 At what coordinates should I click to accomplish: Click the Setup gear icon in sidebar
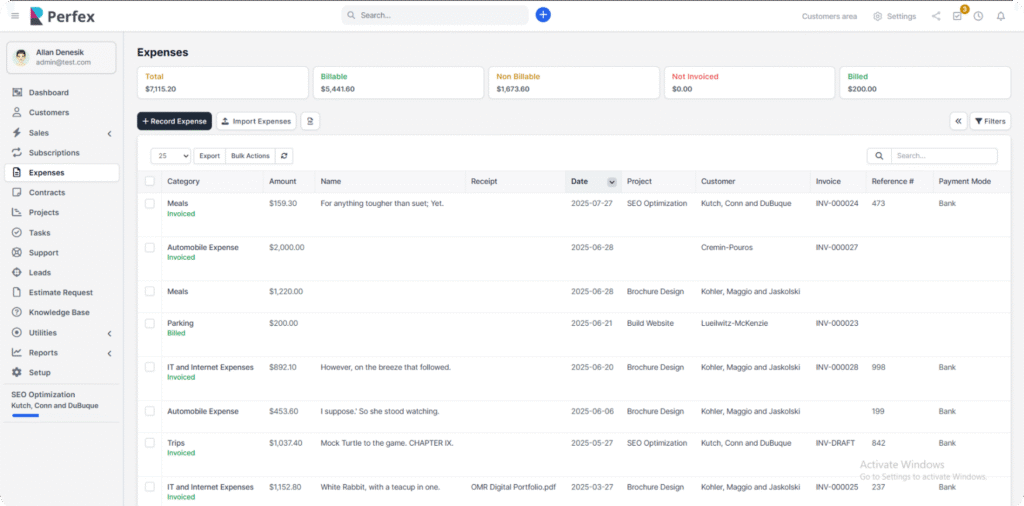point(17,372)
